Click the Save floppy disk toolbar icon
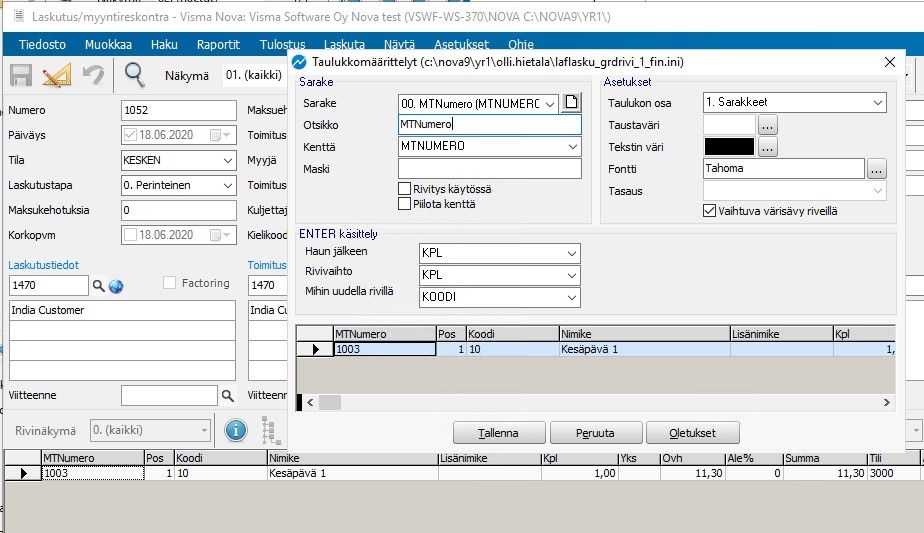 (21, 75)
